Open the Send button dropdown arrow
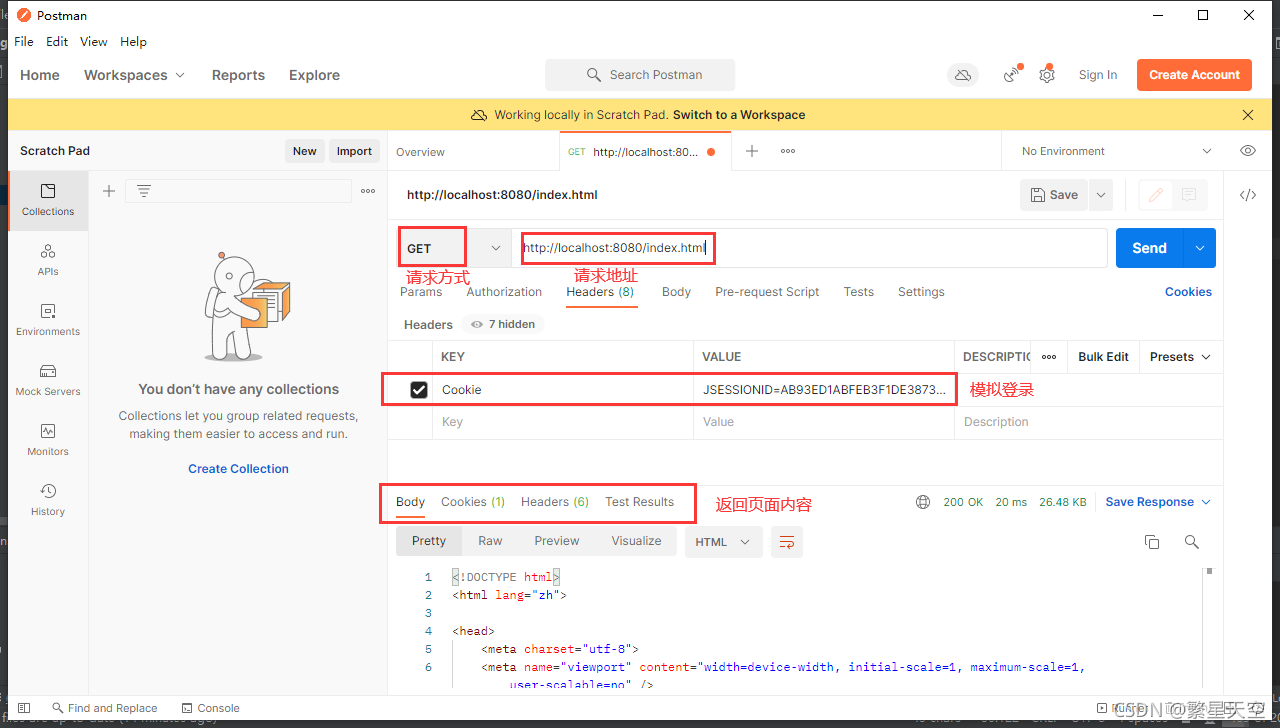The height and width of the screenshot is (728, 1280). (x=1200, y=248)
